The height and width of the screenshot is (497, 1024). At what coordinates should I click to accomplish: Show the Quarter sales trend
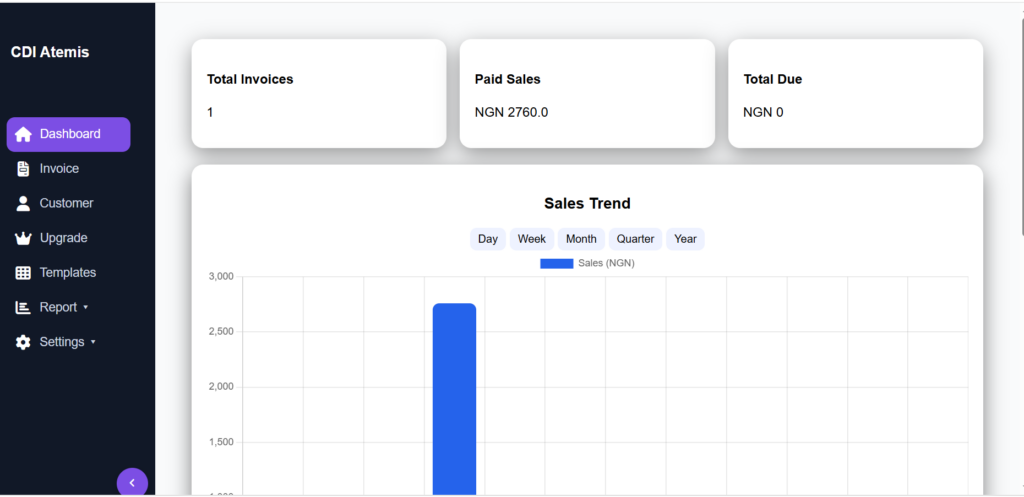pyautogui.click(x=635, y=239)
